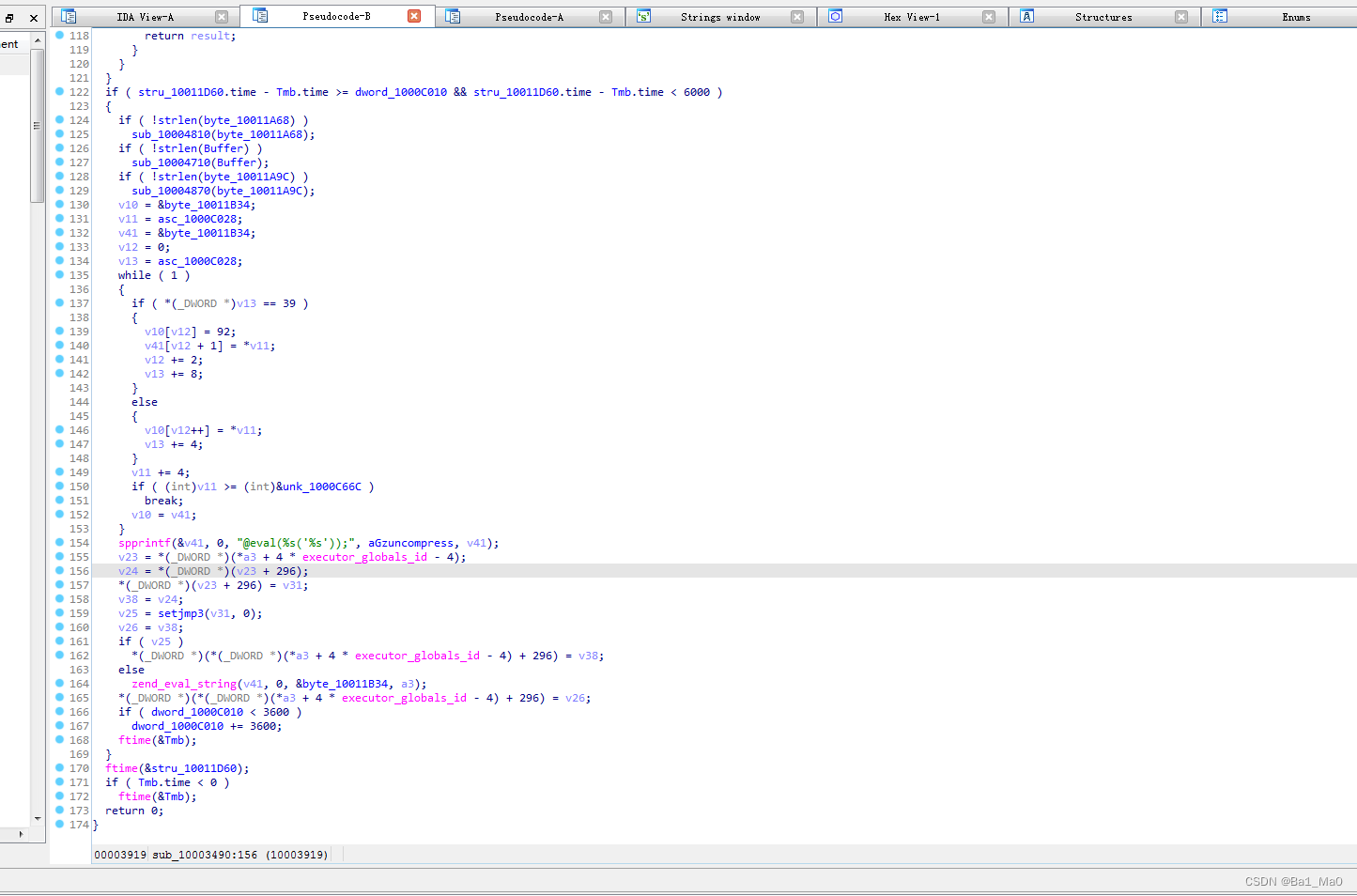Open the Strings window tab
The width and height of the screenshot is (1357, 896).
click(x=720, y=17)
